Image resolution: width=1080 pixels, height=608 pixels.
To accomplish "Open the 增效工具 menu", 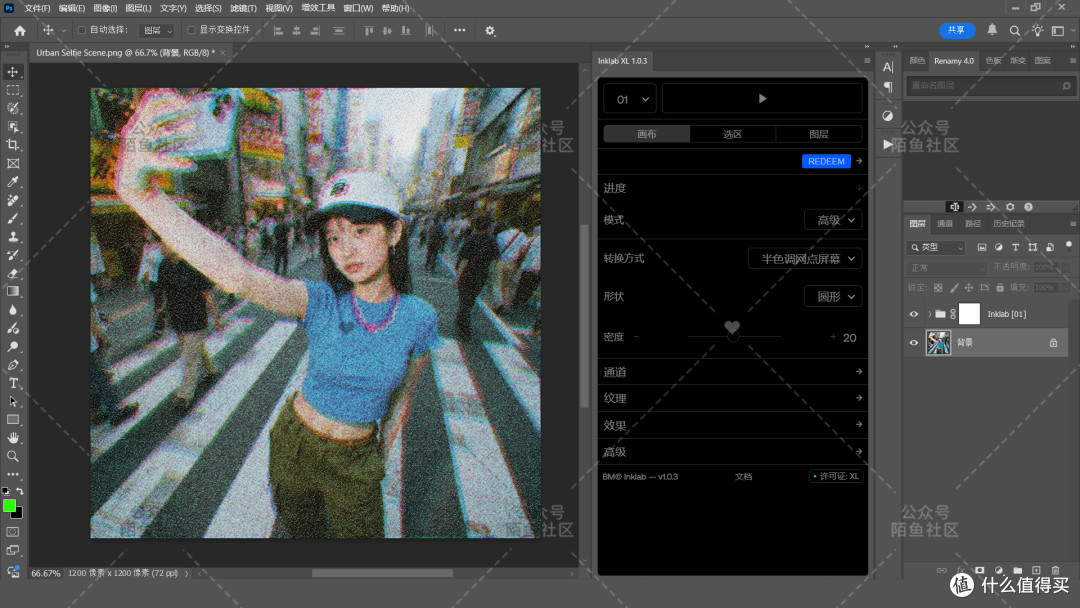I will pos(318,8).
